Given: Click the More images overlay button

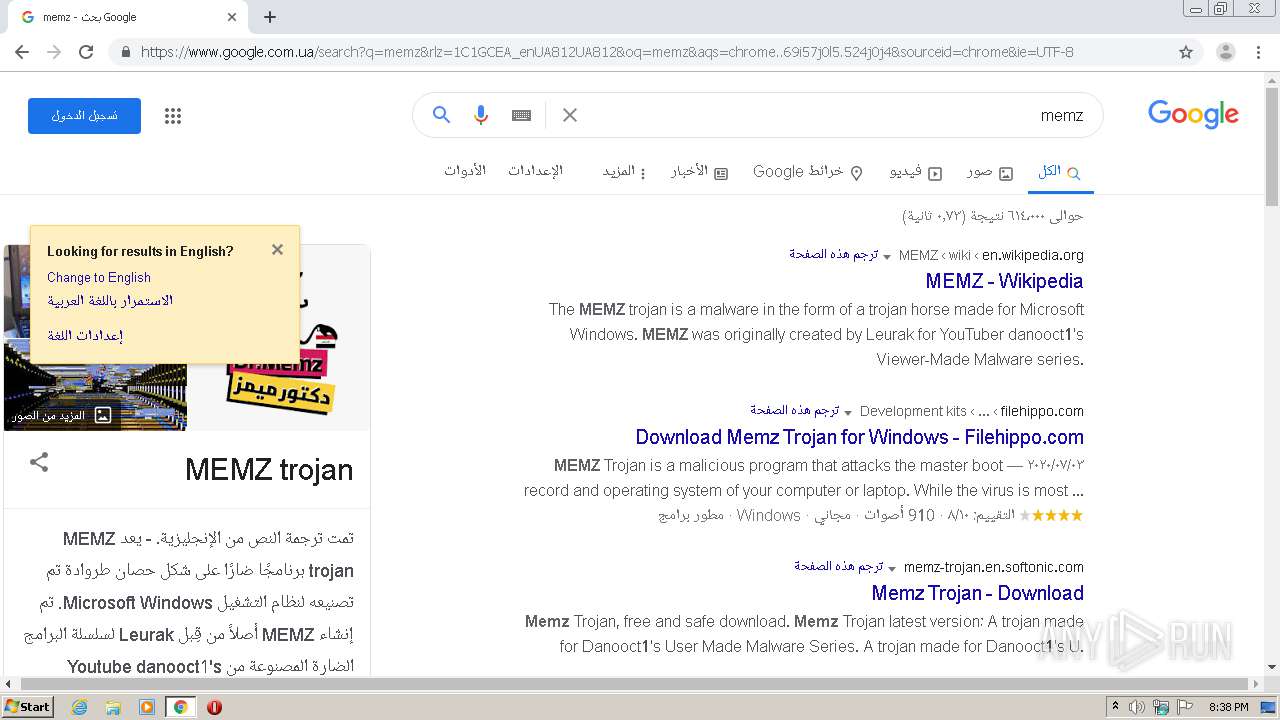Looking at the screenshot, I should (x=62, y=415).
